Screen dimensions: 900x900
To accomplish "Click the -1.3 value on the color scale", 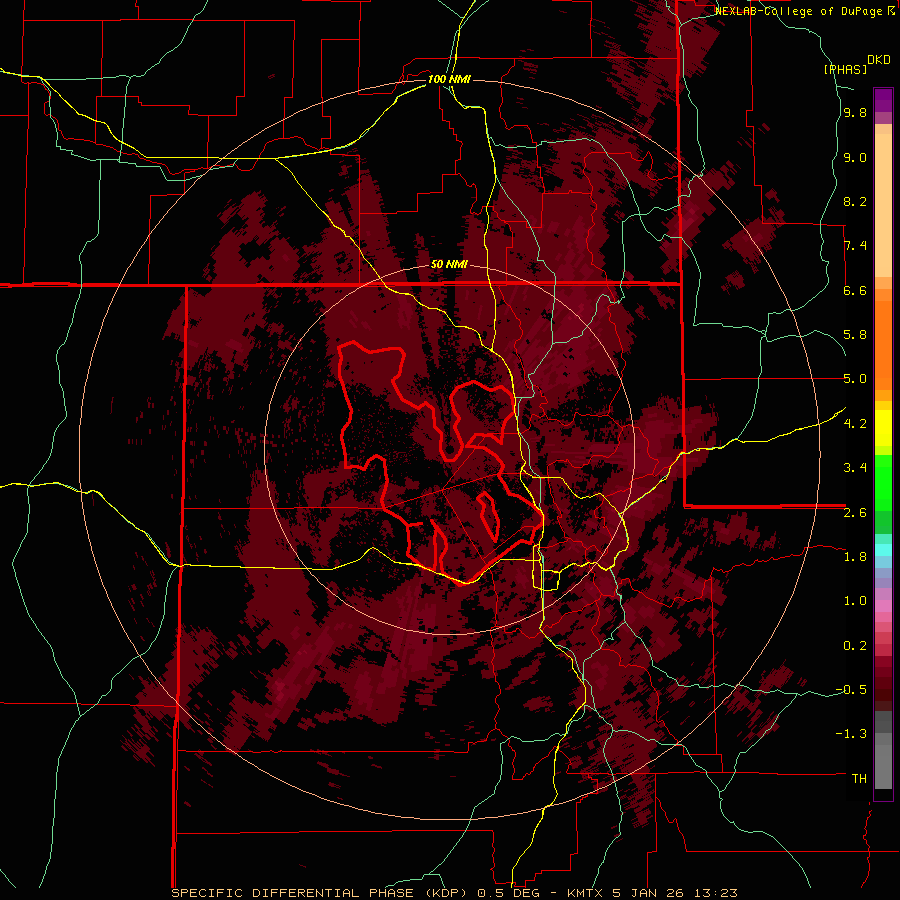I will 852,734.
